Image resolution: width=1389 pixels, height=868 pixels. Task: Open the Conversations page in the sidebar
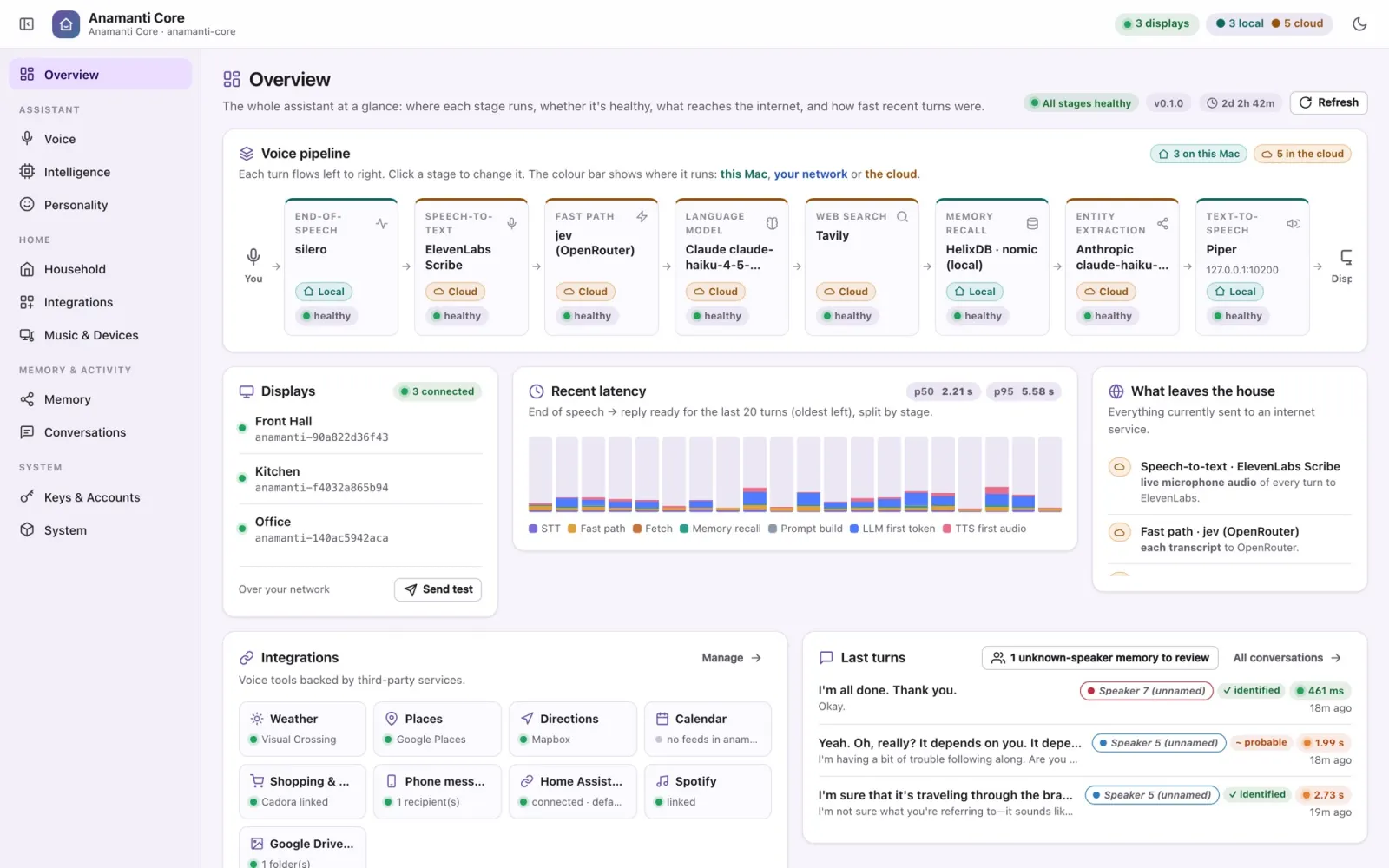(101, 432)
